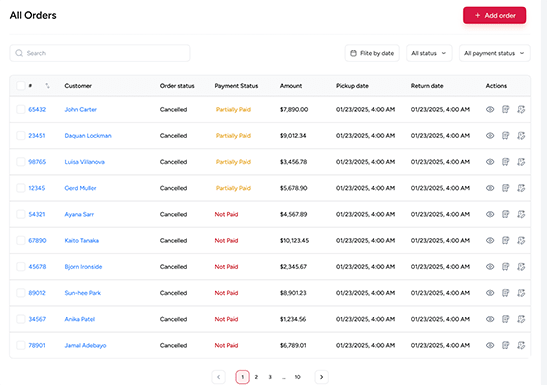Click refresh document icon in Jamal Adebayo row

[x=521, y=345]
